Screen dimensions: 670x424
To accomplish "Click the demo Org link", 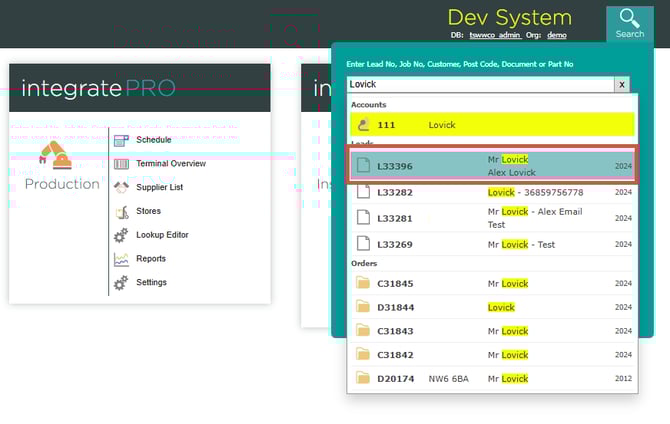I will [558, 34].
